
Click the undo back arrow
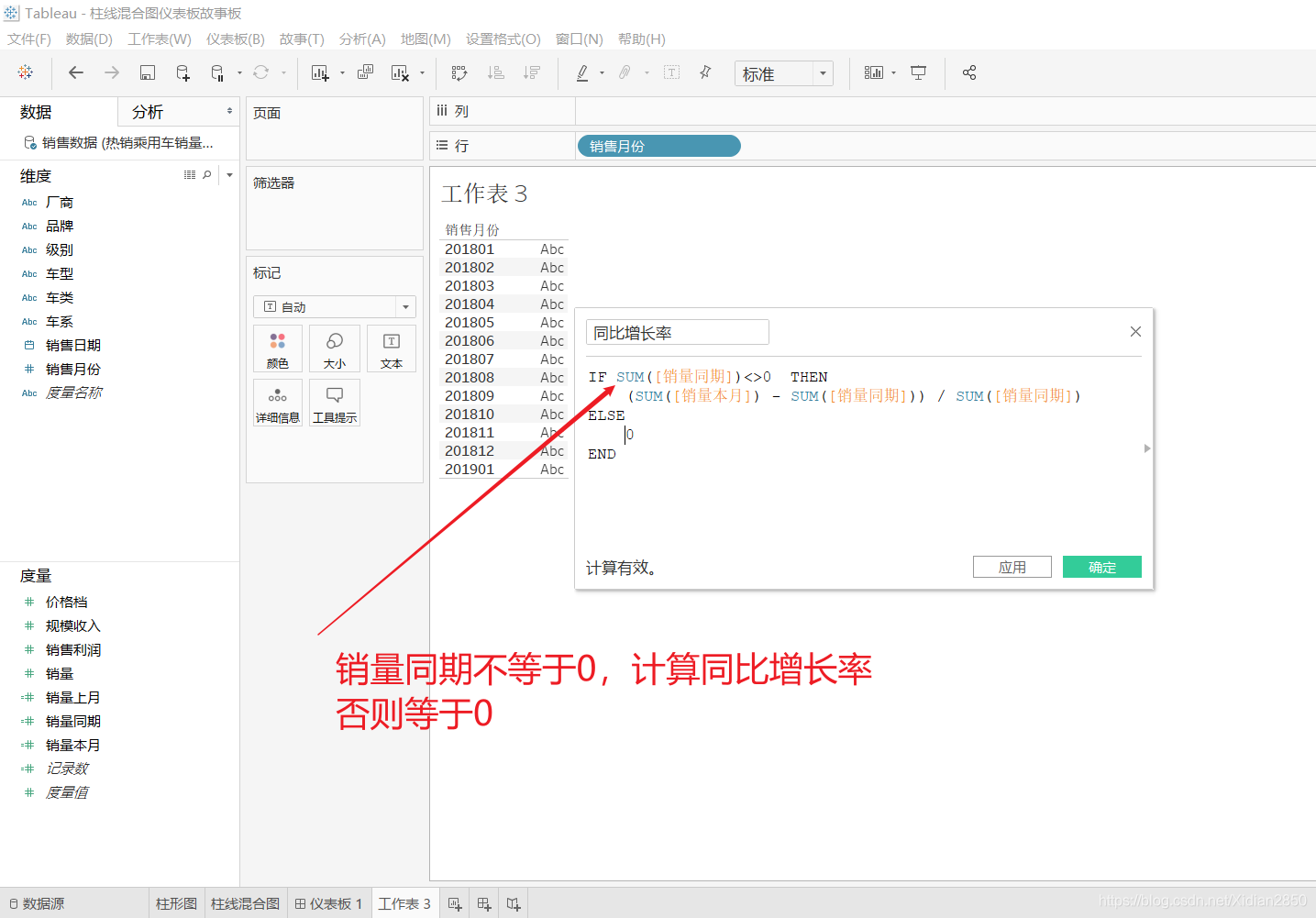tap(76, 72)
